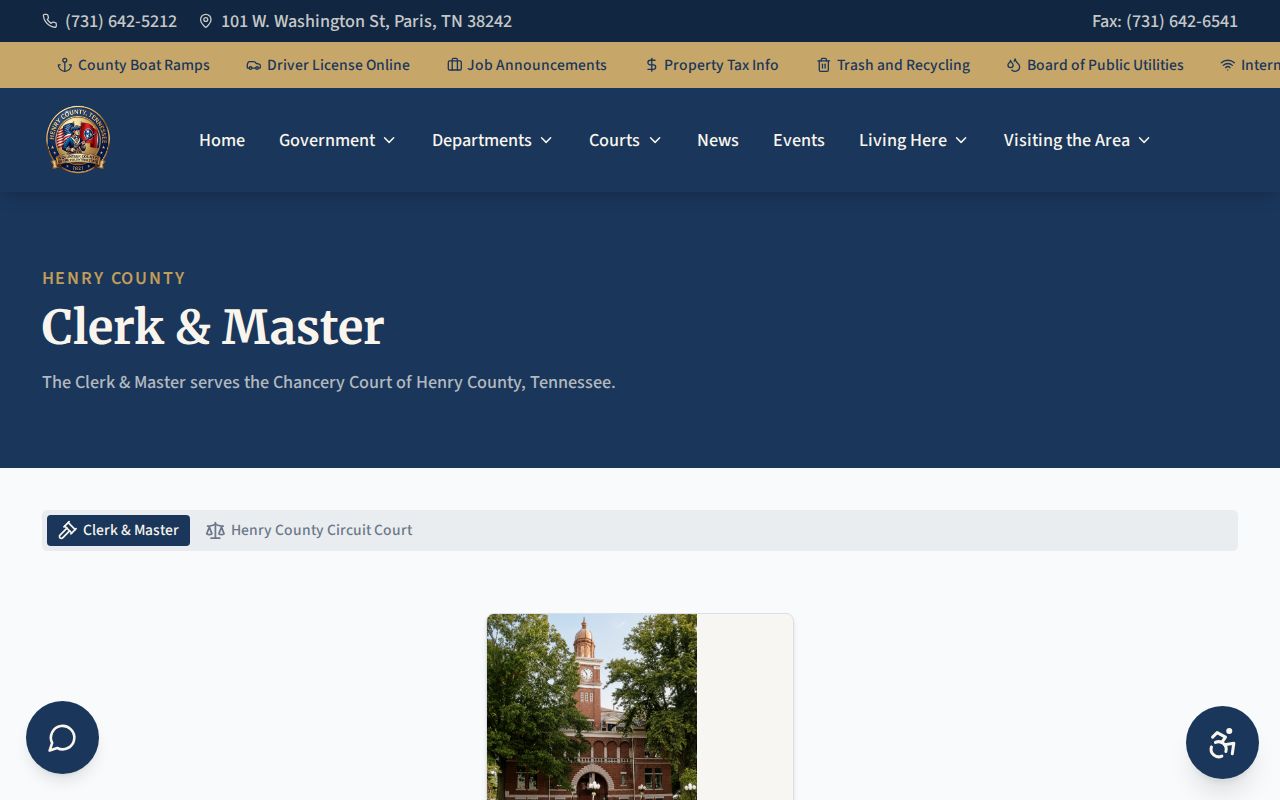This screenshot has height=800, width=1280.
Task: Click the briefcase icon for Job Announcements
Action: point(455,65)
